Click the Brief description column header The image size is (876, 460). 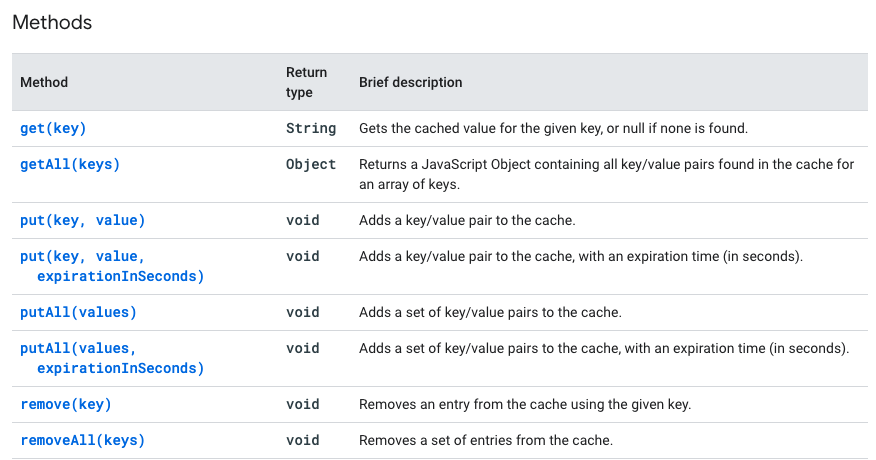coord(411,82)
